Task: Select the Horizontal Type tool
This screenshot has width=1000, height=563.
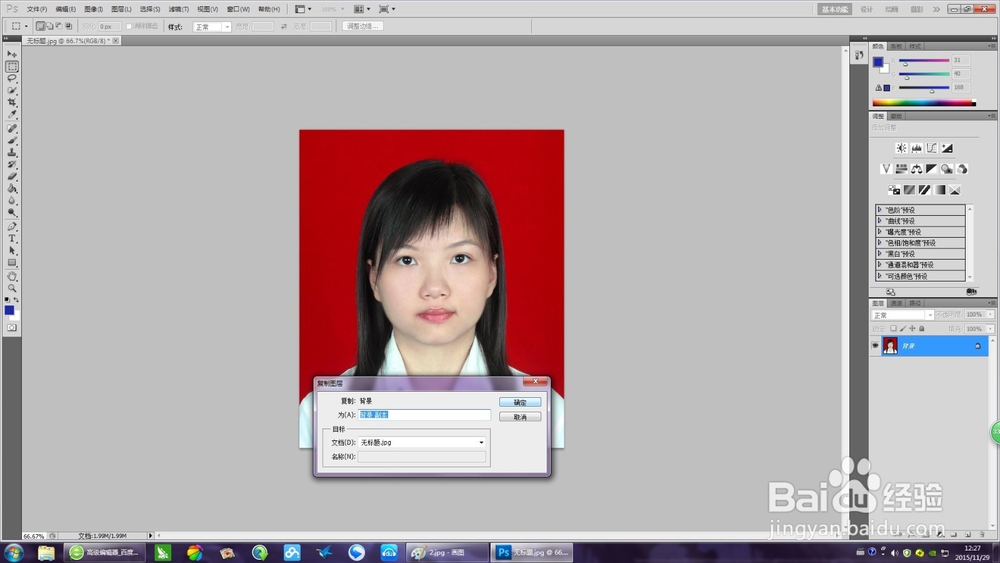Action: click(12, 238)
